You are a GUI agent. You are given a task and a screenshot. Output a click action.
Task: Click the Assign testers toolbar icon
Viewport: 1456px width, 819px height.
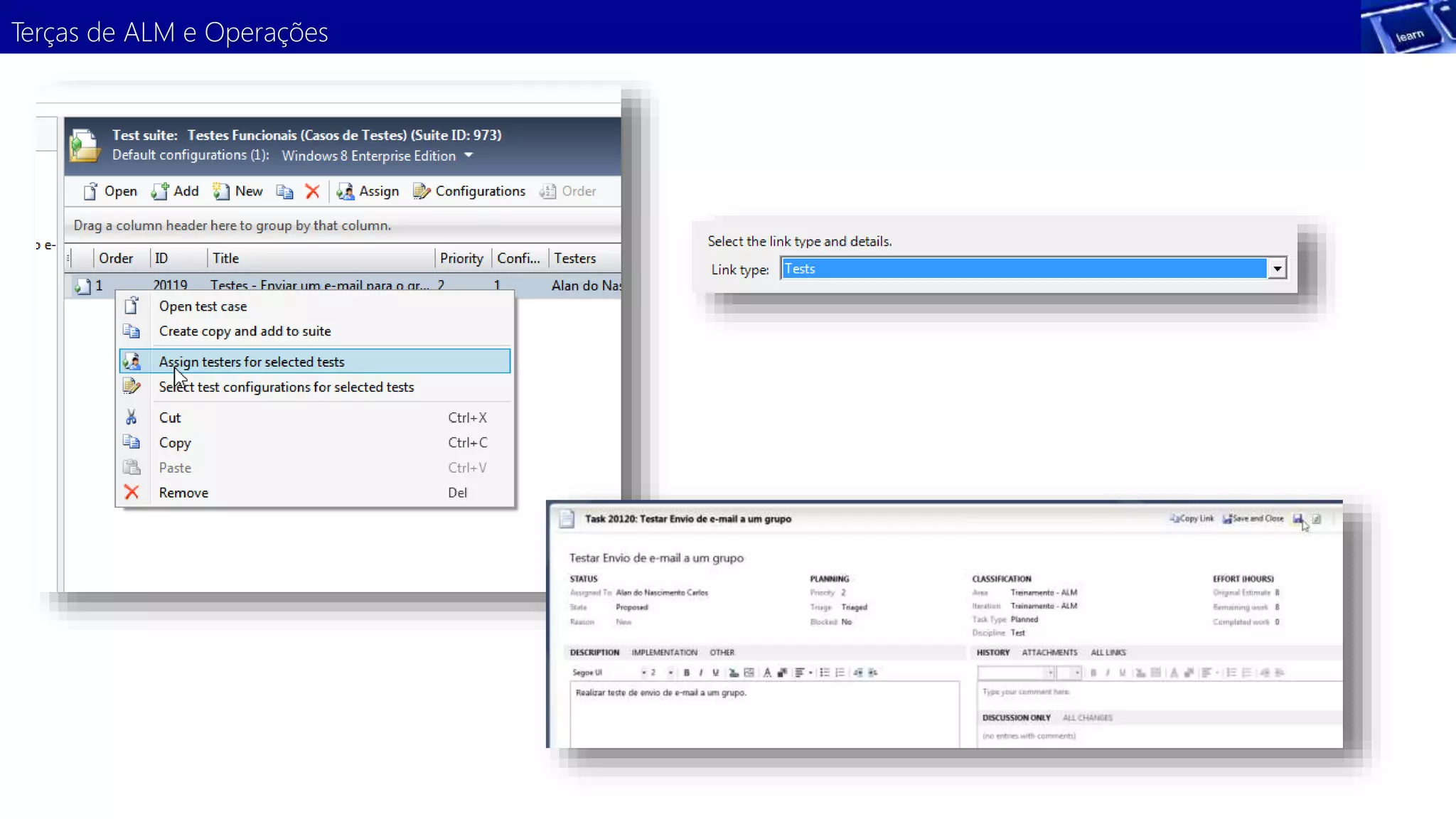click(346, 191)
